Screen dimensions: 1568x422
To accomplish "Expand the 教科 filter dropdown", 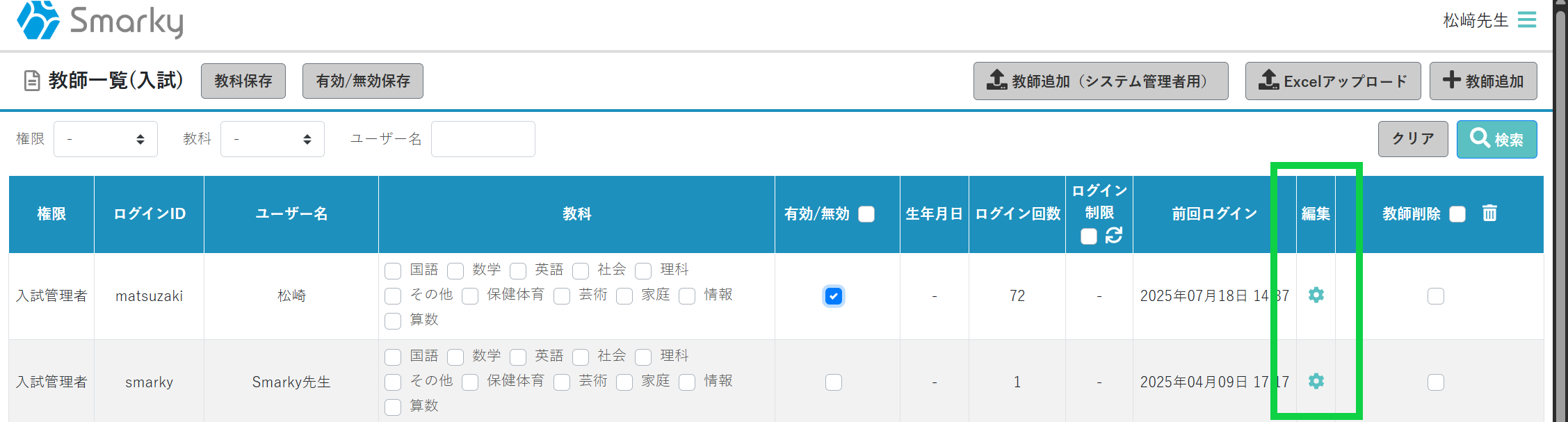I will tap(273, 139).
